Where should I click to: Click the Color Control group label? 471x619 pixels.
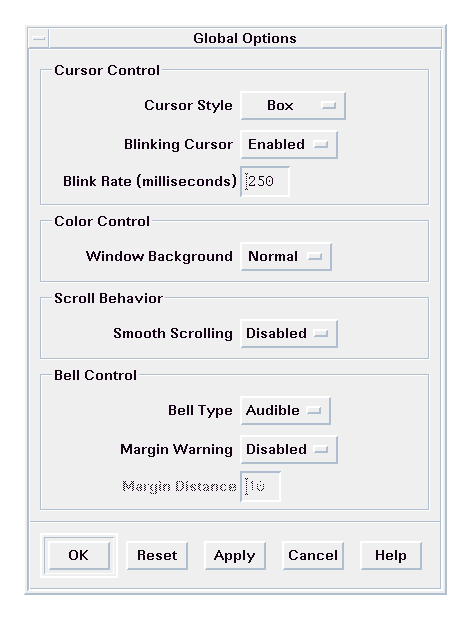point(102,221)
